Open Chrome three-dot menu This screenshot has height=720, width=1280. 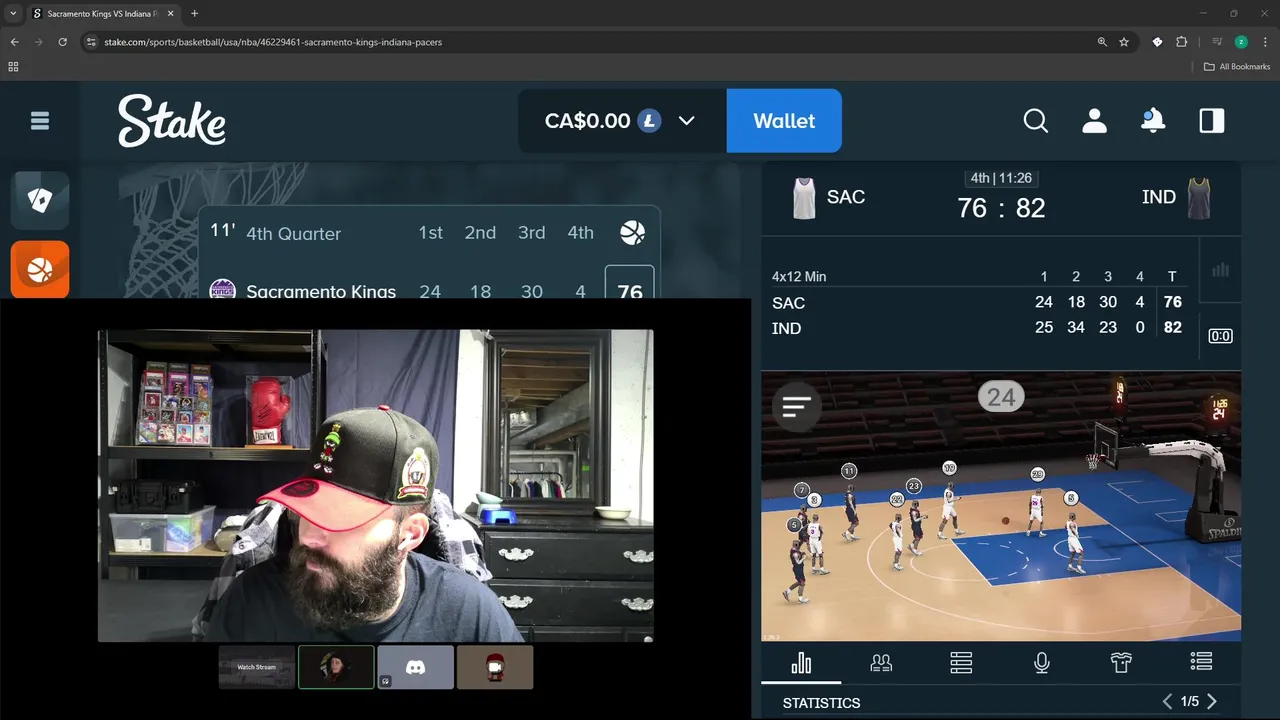1265,42
